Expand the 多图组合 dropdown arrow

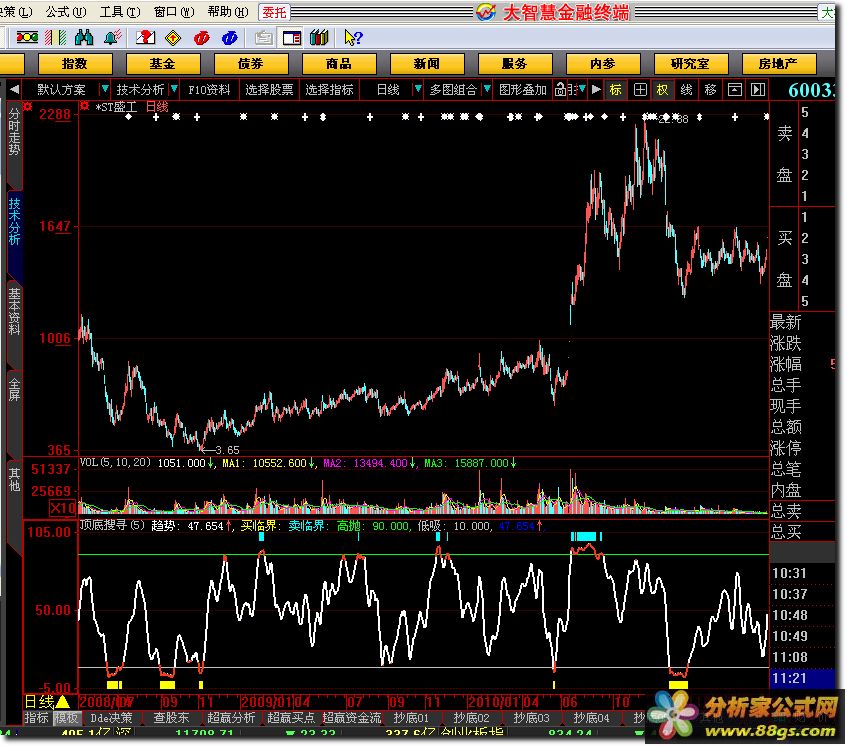click(487, 89)
